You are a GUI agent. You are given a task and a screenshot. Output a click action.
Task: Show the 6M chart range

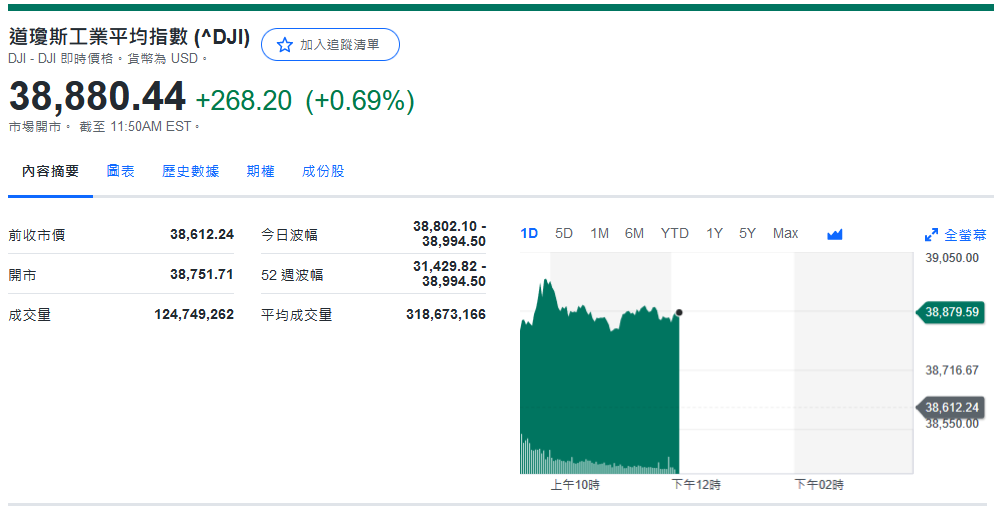pos(634,233)
